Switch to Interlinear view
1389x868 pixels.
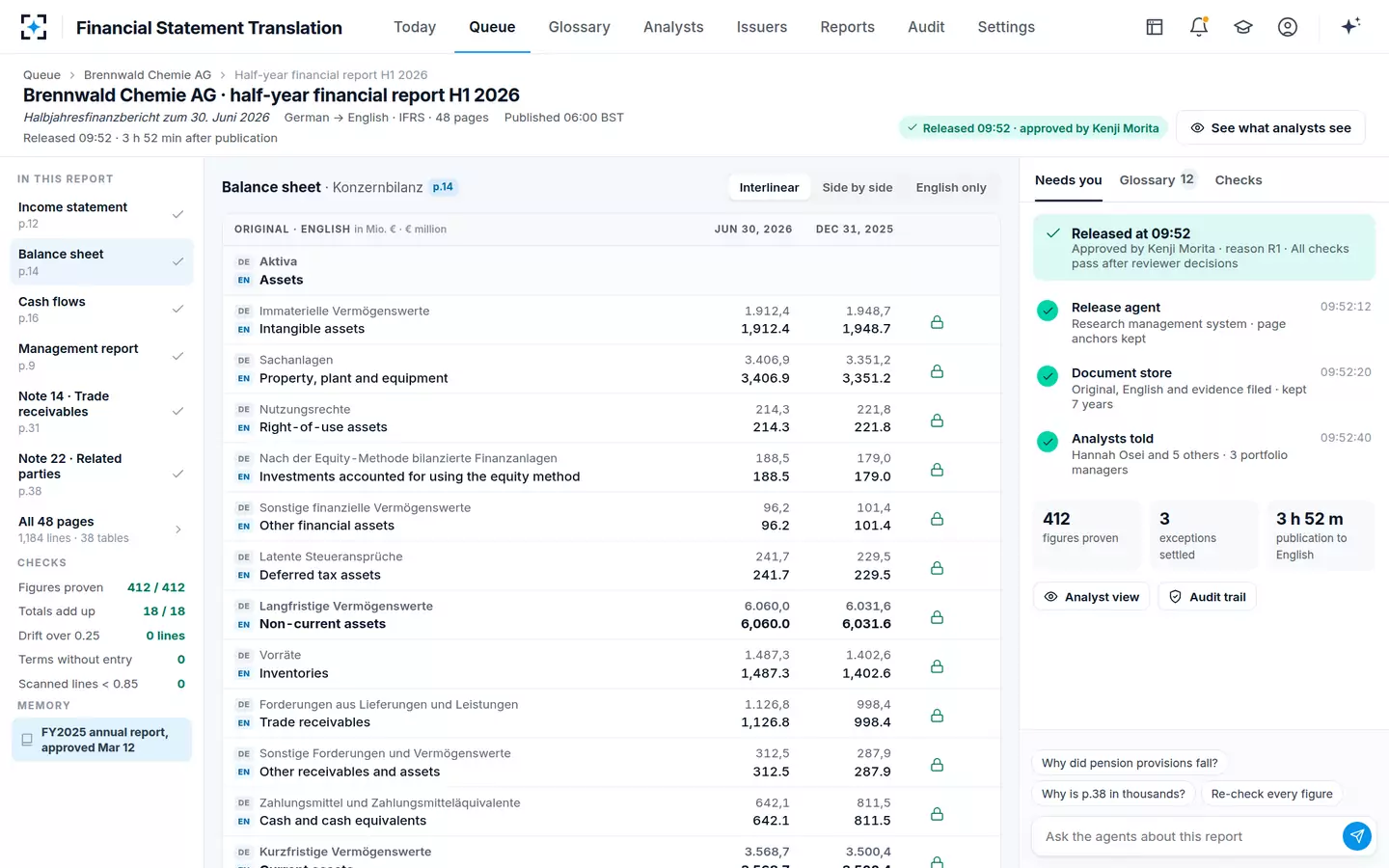[x=769, y=187]
